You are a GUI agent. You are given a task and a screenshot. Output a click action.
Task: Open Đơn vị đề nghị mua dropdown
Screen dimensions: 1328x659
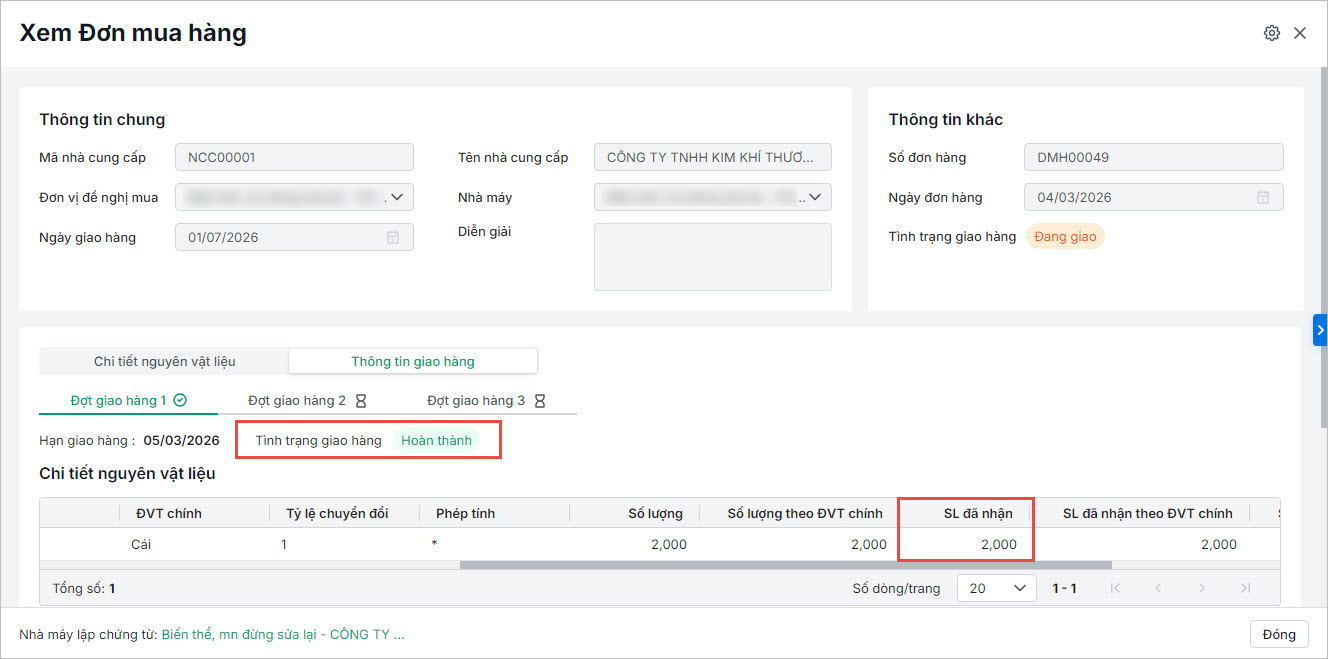coord(397,197)
